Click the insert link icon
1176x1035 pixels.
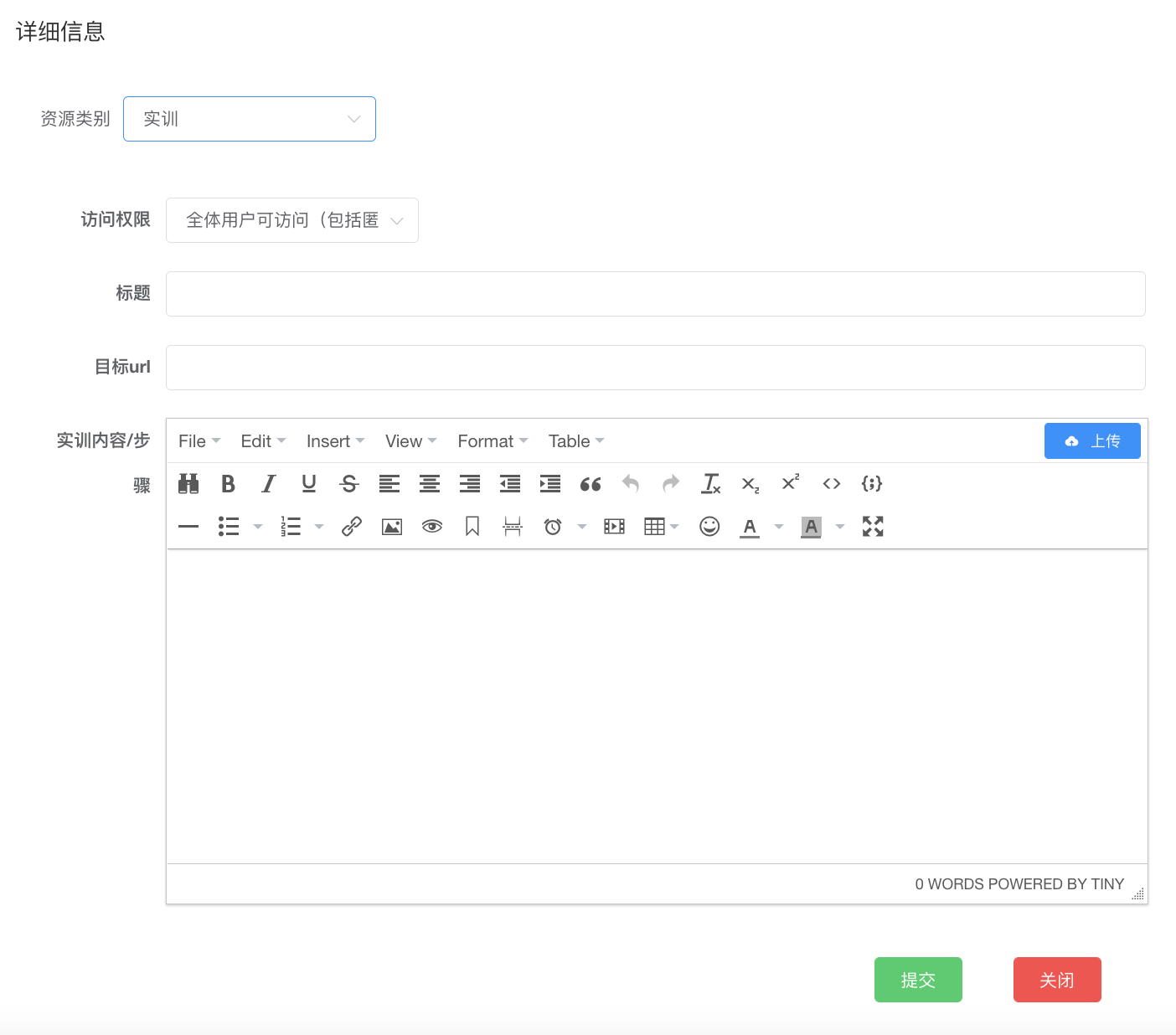tap(352, 526)
